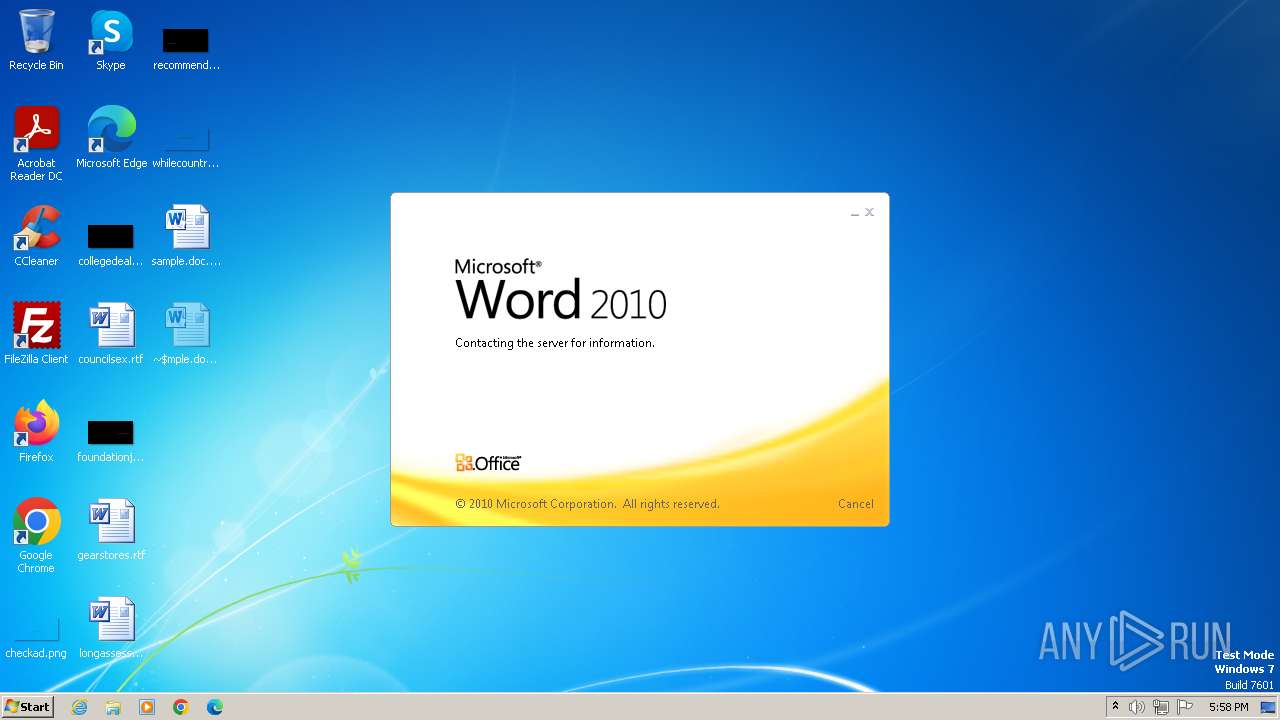The height and width of the screenshot is (720, 1280).
Task: Select the collegedeal... file on desktop
Action: [x=111, y=244]
